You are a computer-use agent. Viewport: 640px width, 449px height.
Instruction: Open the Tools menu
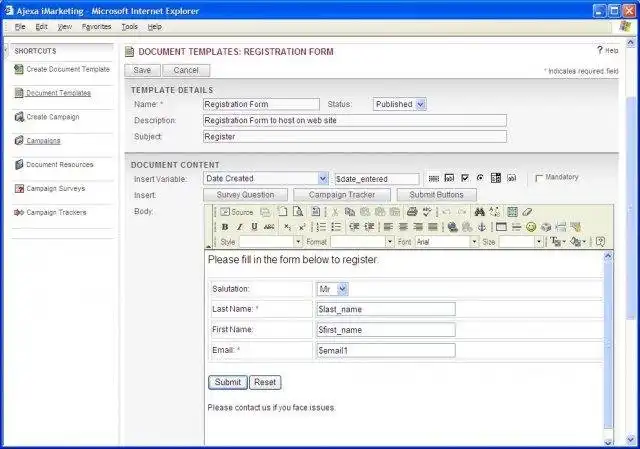129,27
